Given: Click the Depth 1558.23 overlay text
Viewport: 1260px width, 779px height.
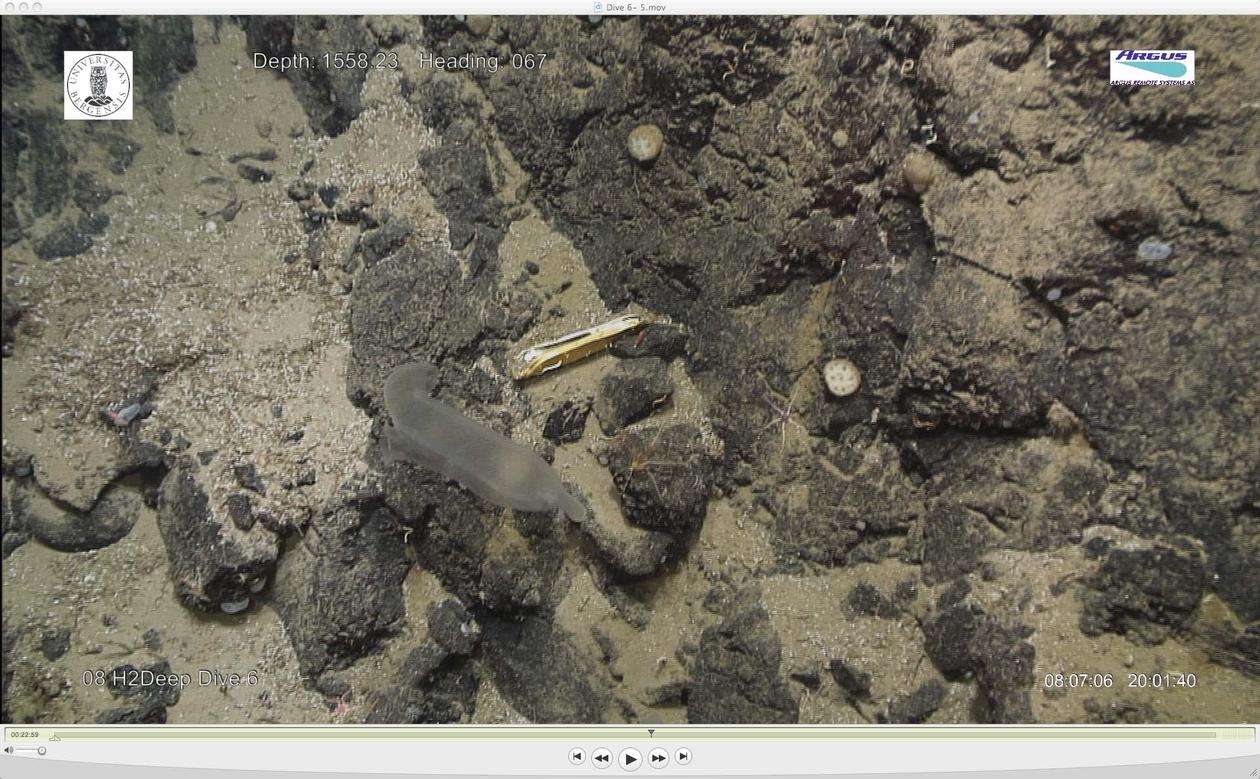Looking at the screenshot, I should (x=325, y=61).
